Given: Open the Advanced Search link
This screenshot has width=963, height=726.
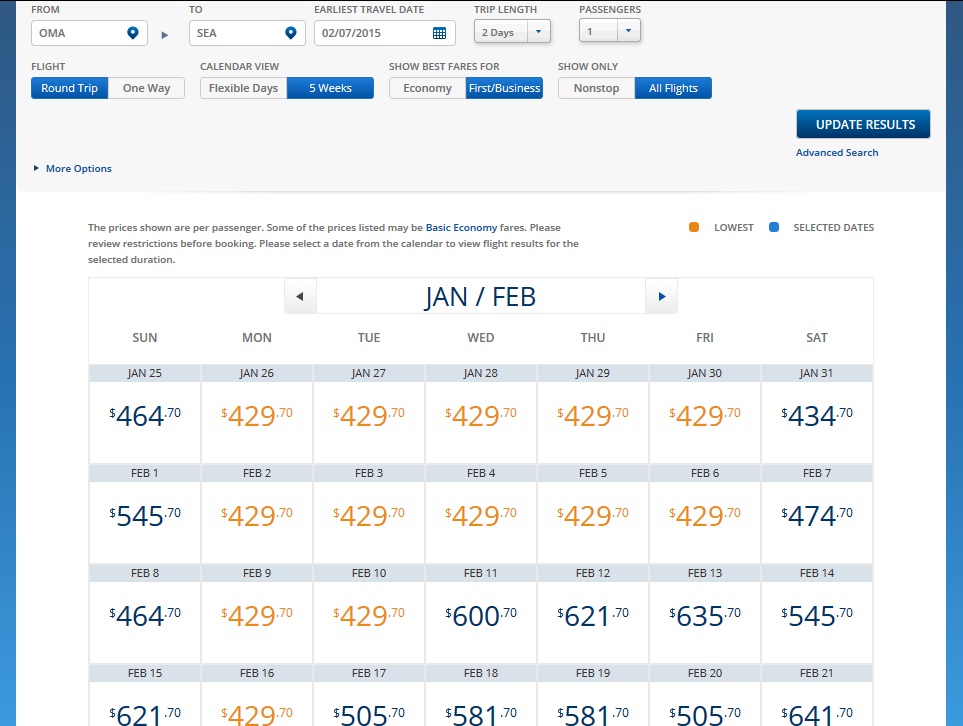Looking at the screenshot, I should (837, 153).
